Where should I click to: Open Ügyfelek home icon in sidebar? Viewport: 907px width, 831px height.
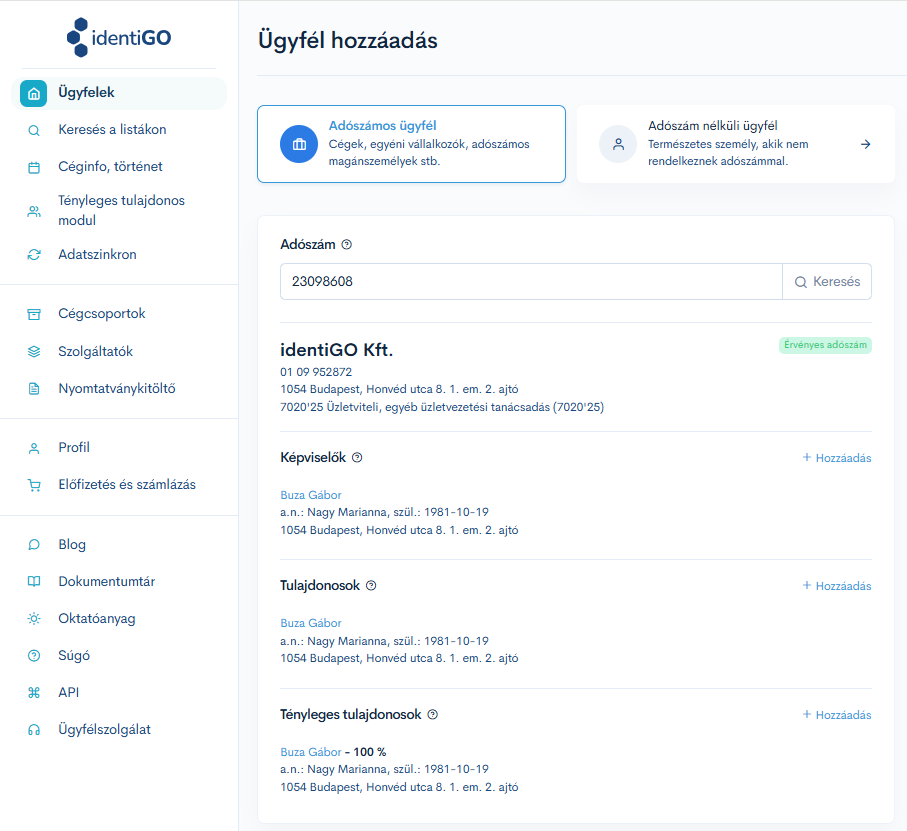point(34,93)
